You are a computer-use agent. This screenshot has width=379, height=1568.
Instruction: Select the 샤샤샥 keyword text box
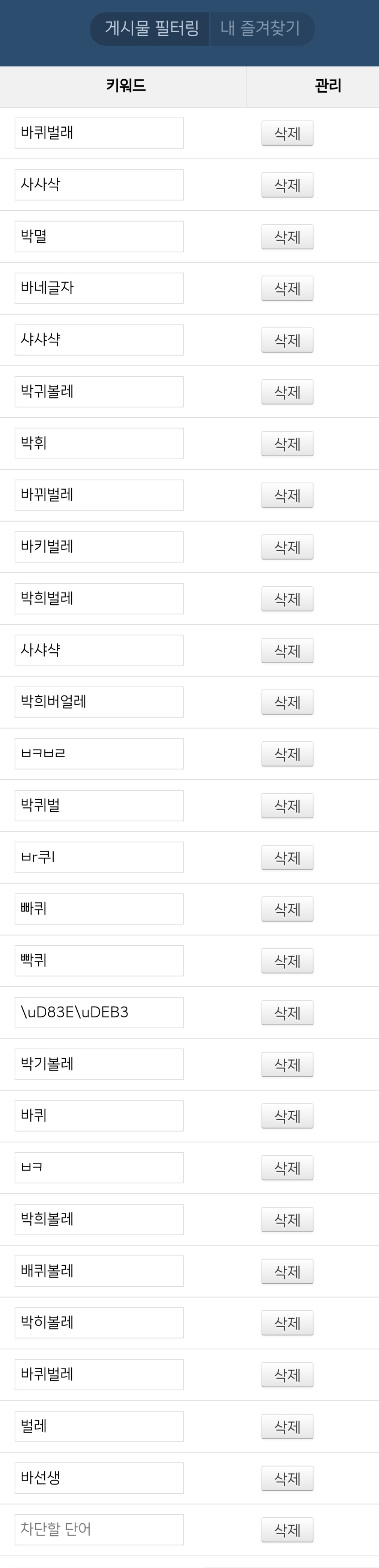[x=99, y=340]
